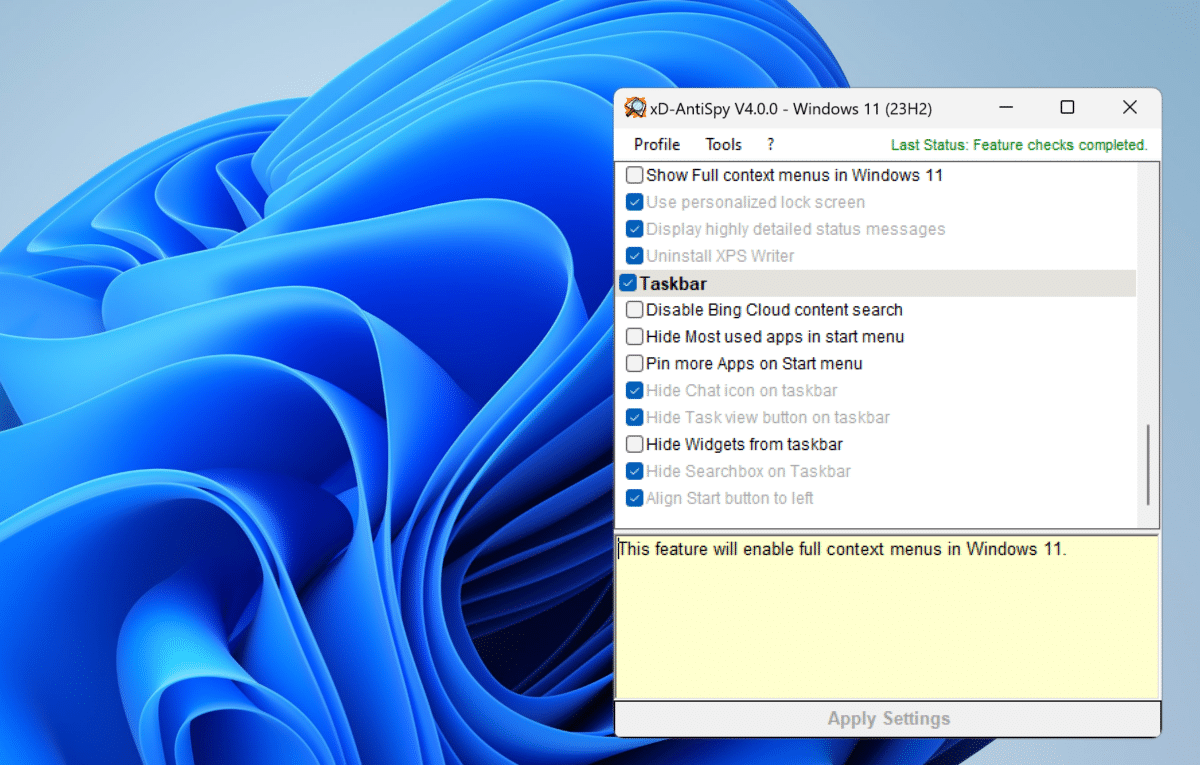
Task: Open the Tools menu
Action: coord(723,144)
